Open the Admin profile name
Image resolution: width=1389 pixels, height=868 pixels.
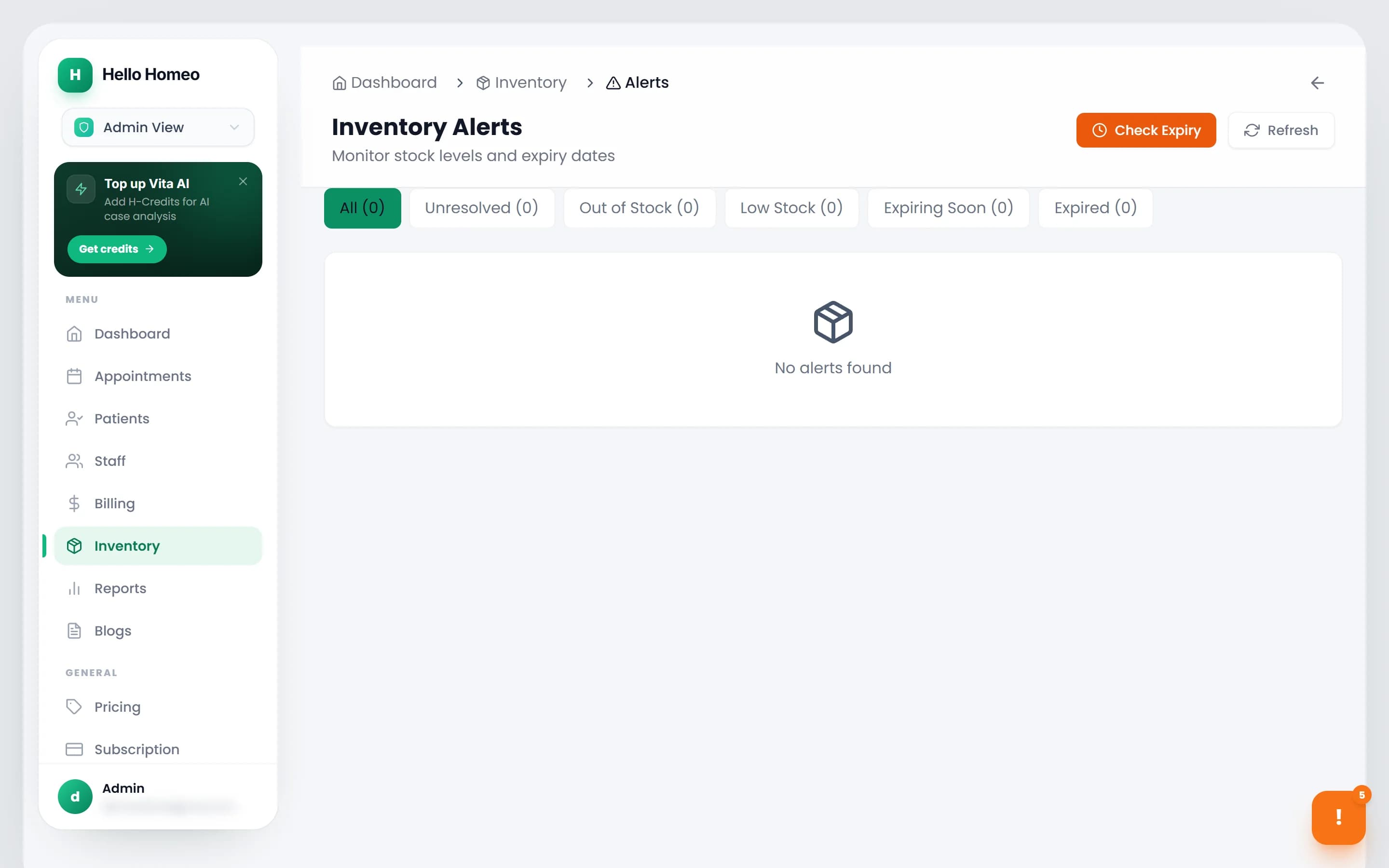click(123, 788)
